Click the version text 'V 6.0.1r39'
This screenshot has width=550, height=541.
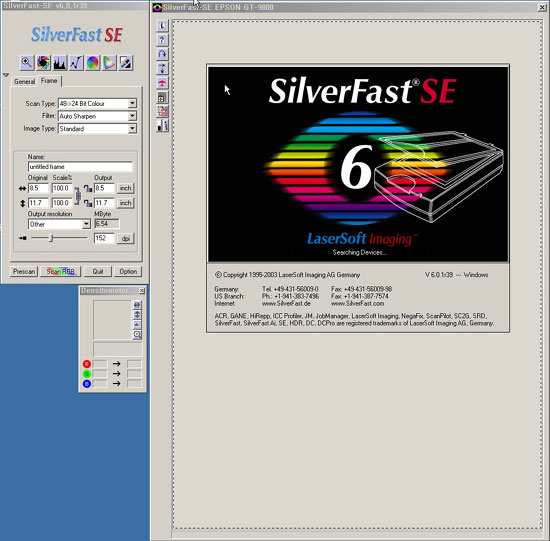439,275
